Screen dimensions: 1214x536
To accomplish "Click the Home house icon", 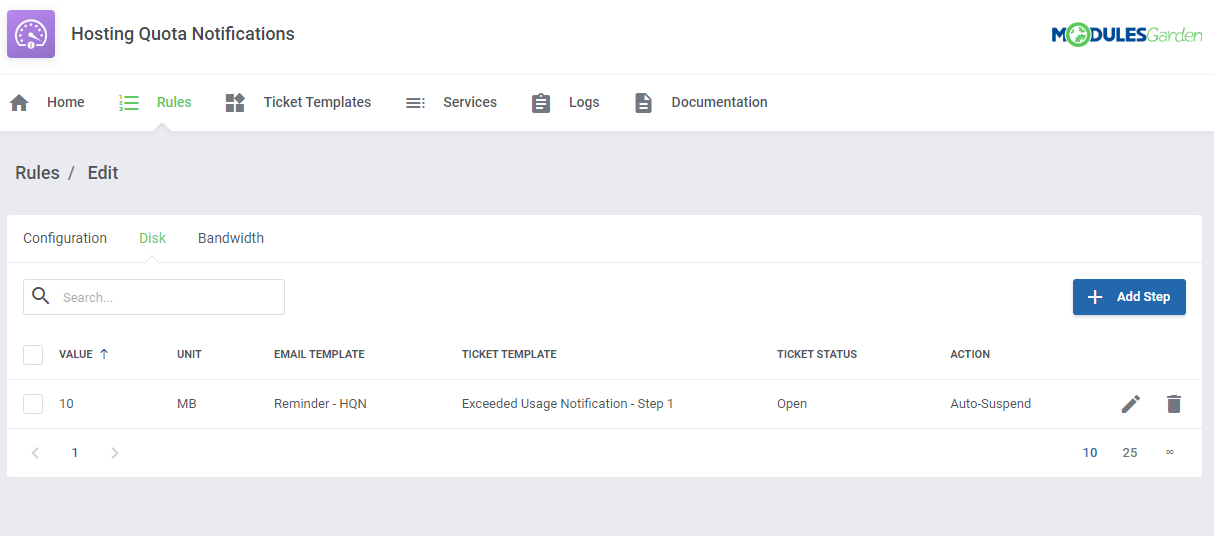I will [19, 103].
